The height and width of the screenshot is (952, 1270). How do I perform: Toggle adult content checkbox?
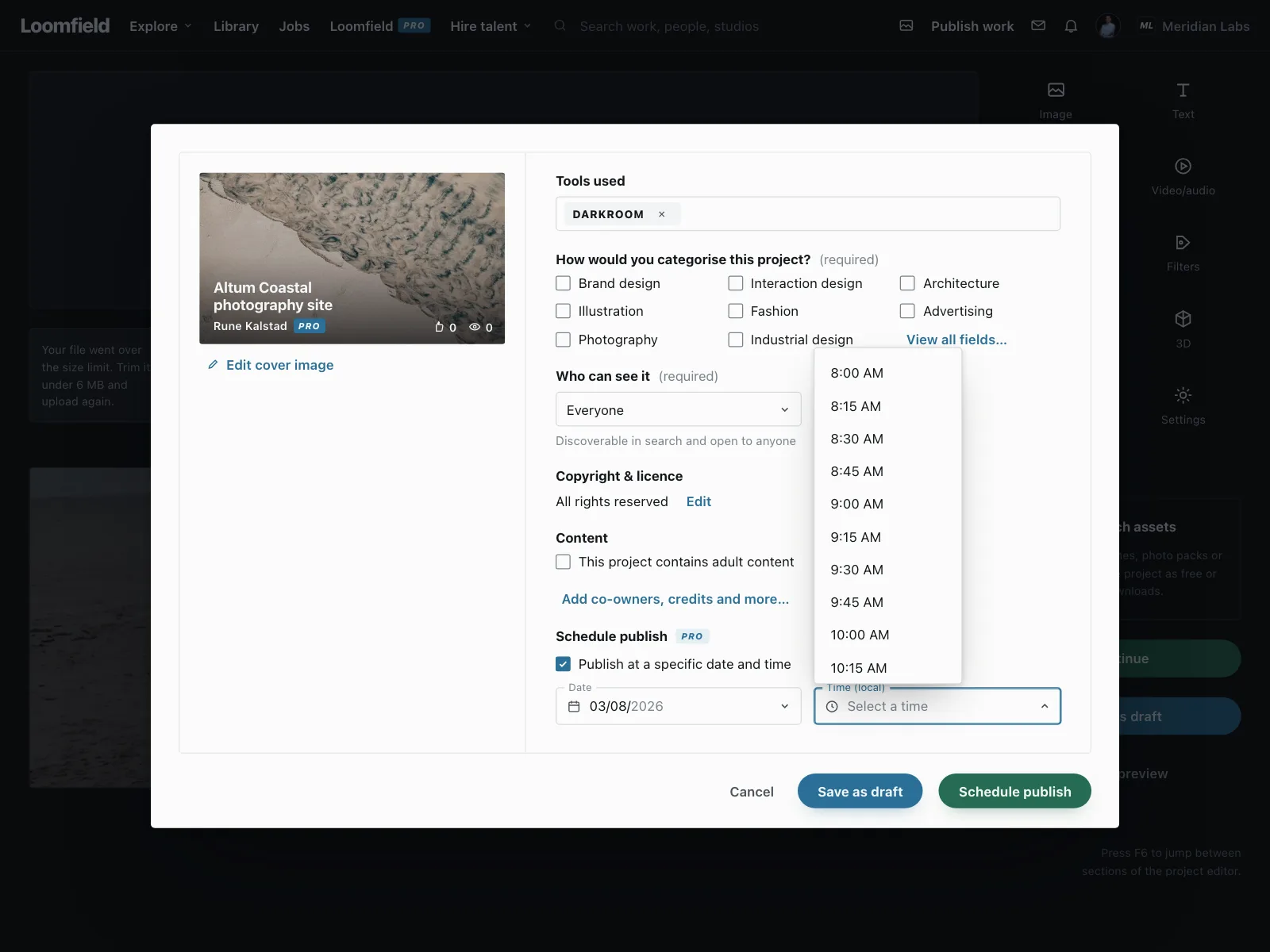coord(564,562)
